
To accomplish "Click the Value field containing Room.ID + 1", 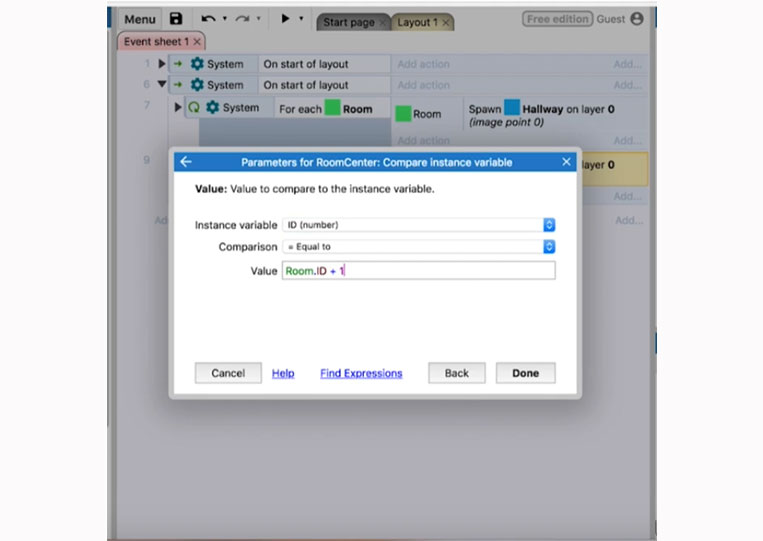I will [418, 270].
